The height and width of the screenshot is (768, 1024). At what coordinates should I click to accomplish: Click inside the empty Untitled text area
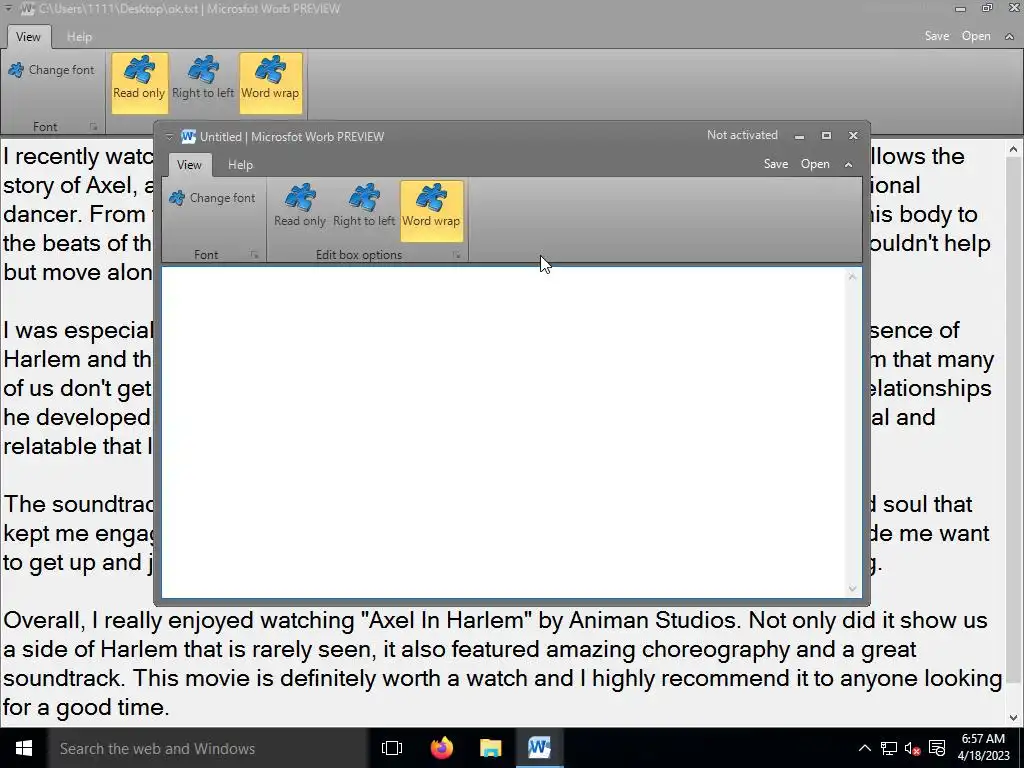click(x=503, y=432)
